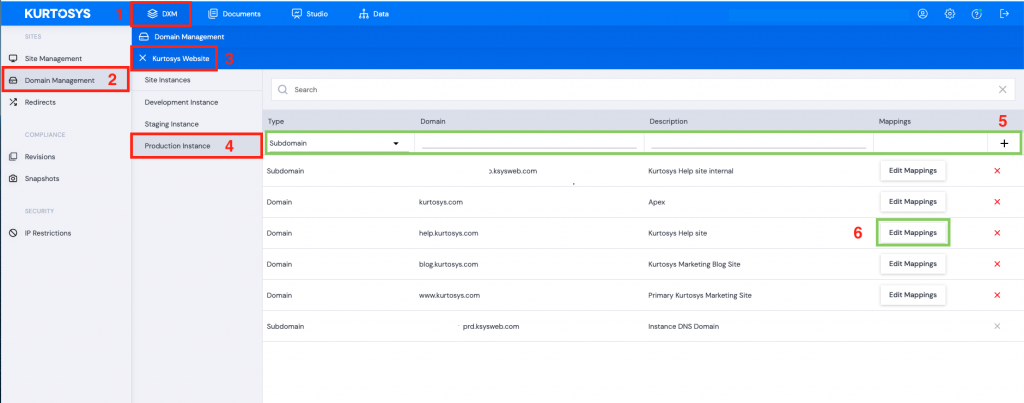1024x403 pixels.
Task: Click the Kurtosys logo
Action: pyautogui.click(x=57, y=14)
